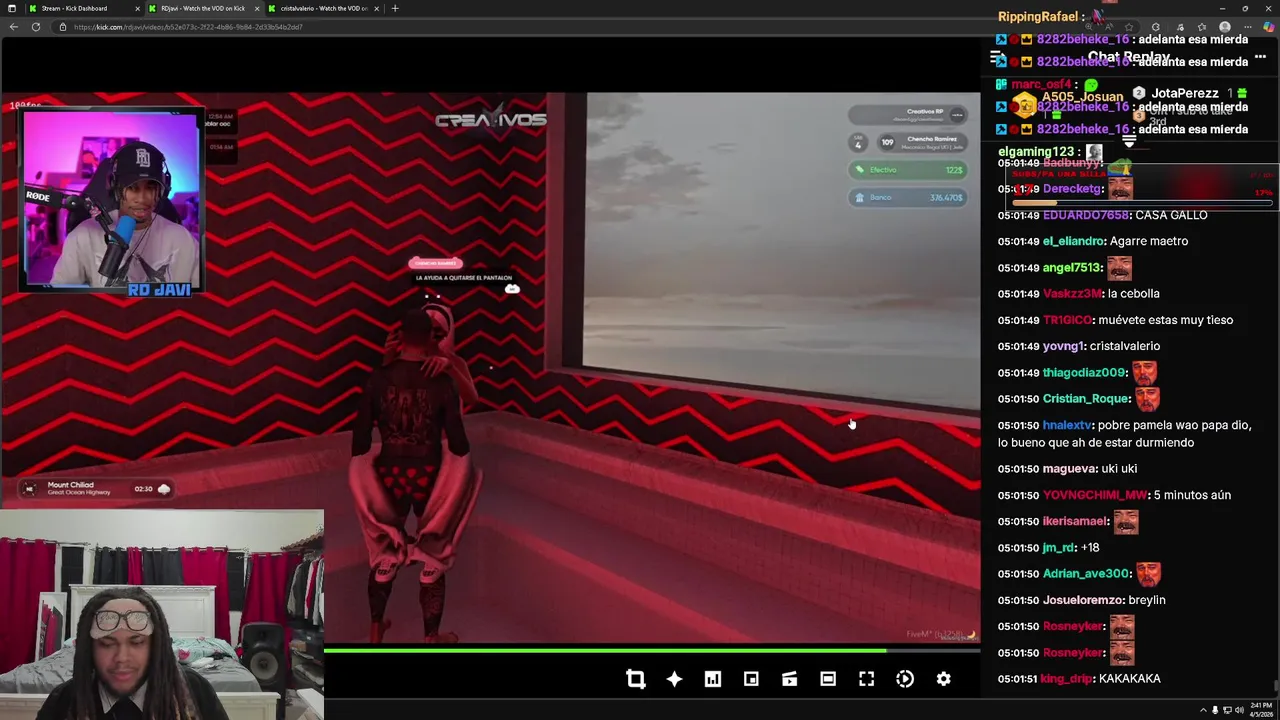Viewport: 1280px width, 720px height.
Task: Open the video player settings gear
Action: click(x=943, y=679)
